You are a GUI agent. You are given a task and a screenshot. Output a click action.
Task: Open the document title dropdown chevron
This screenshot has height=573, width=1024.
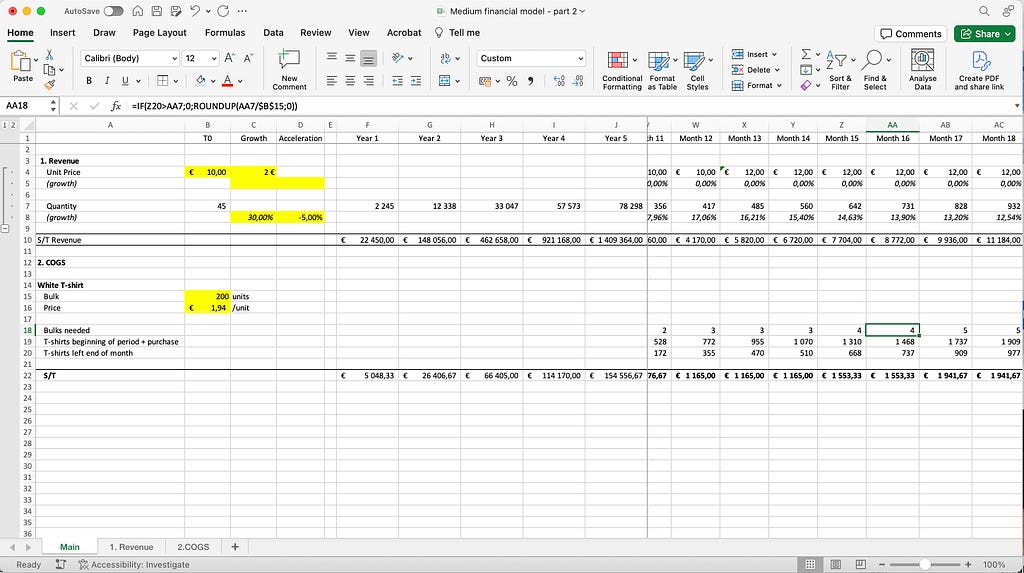582,11
